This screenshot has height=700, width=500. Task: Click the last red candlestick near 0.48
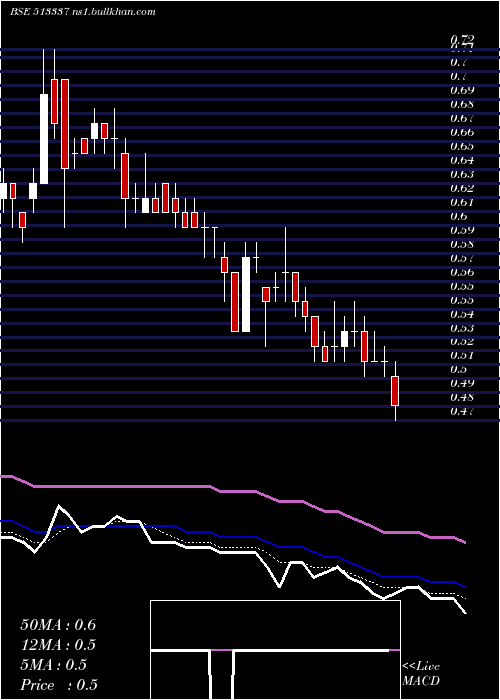click(x=395, y=391)
